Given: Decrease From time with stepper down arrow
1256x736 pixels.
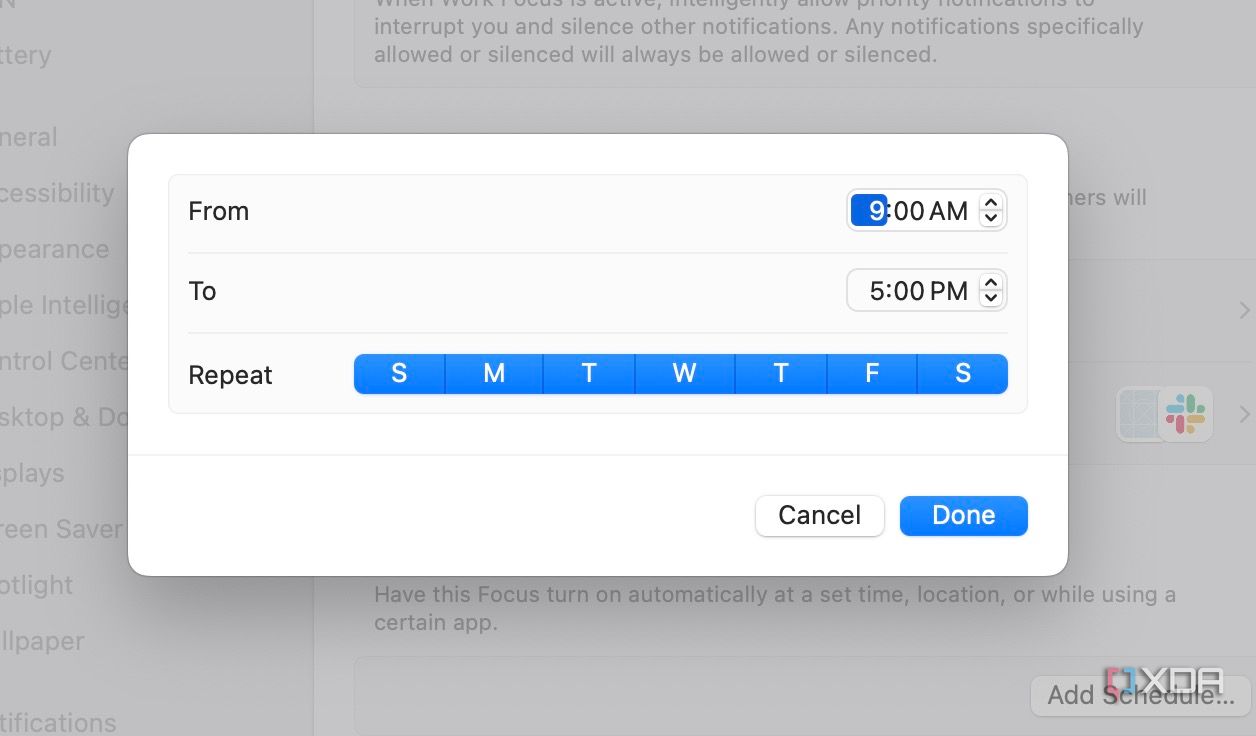Looking at the screenshot, I should tap(991, 219).
